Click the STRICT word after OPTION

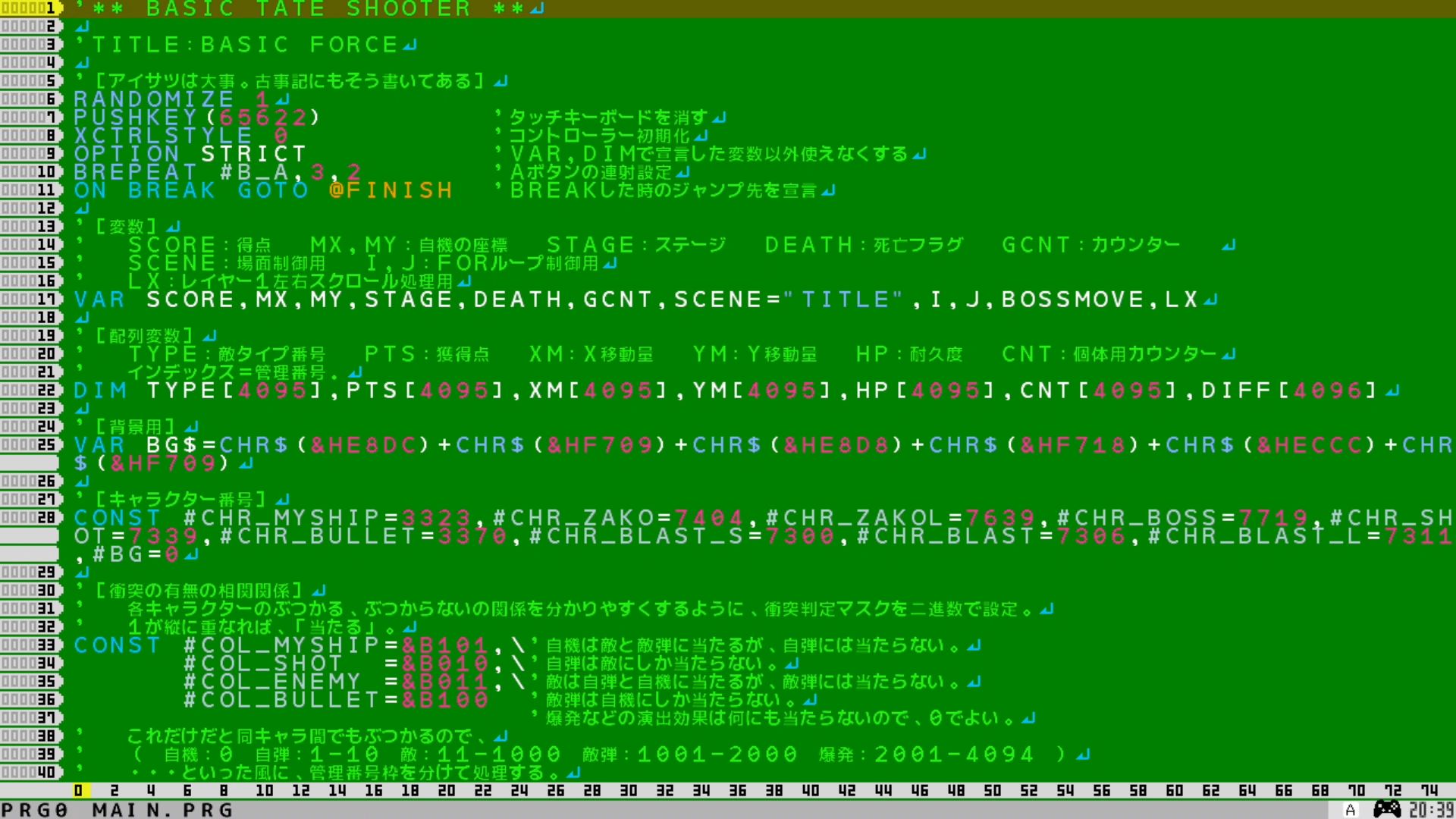click(x=254, y=154)
